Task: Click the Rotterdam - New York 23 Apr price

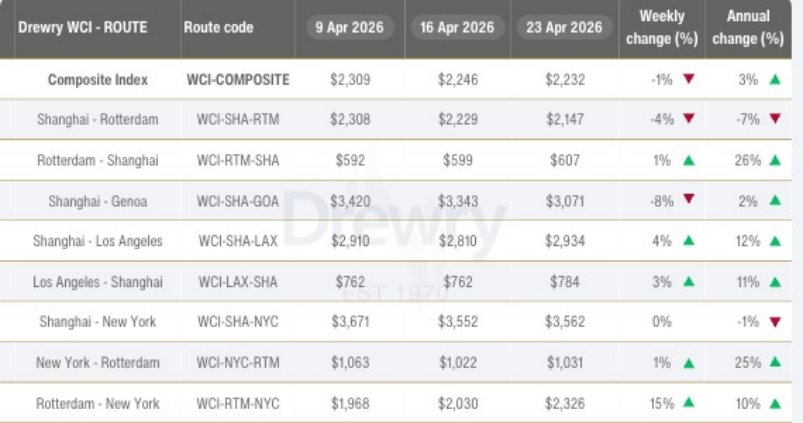Action: tap(564, 404)
